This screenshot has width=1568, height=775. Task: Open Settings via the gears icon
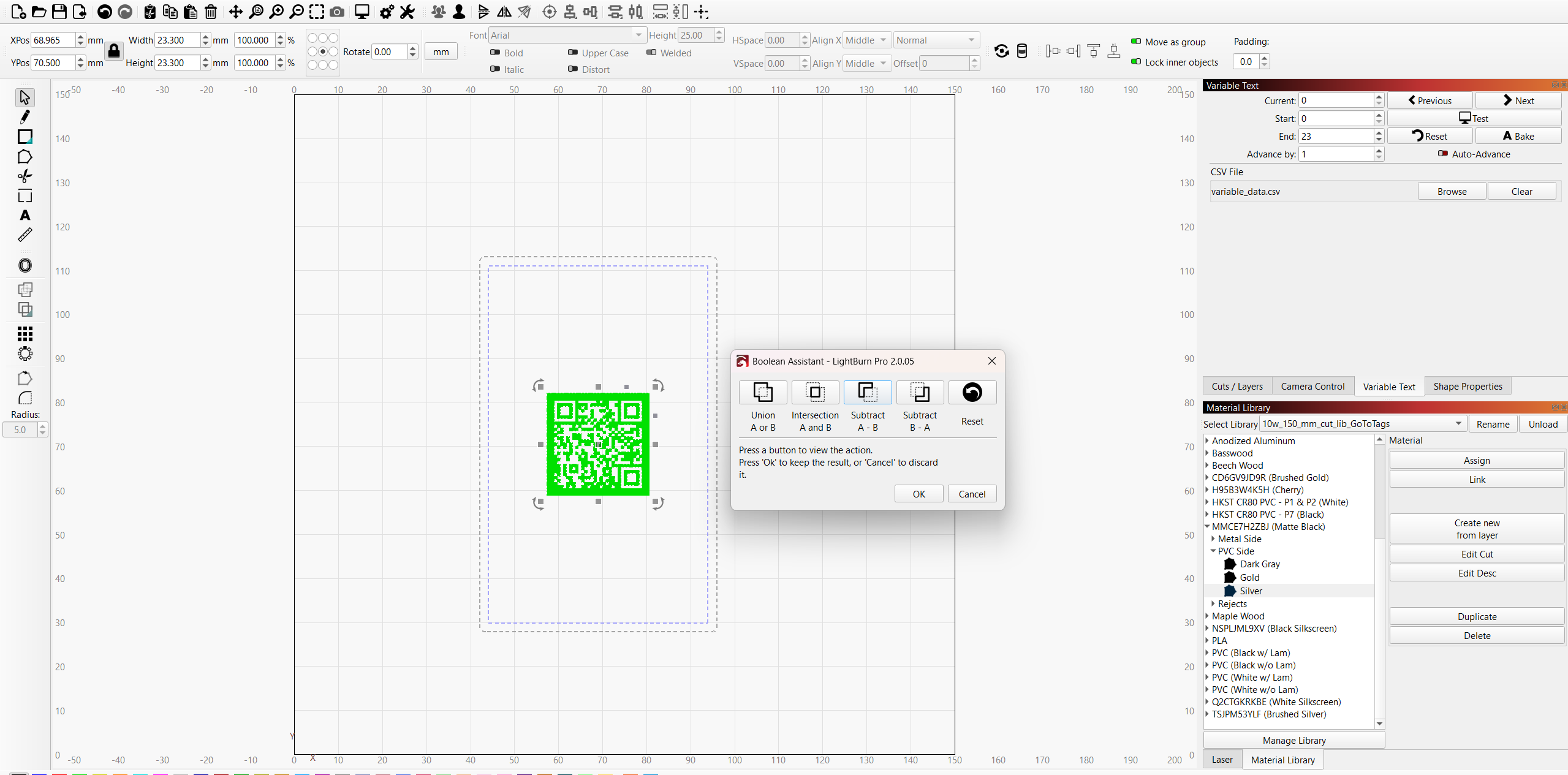[387, 12]
